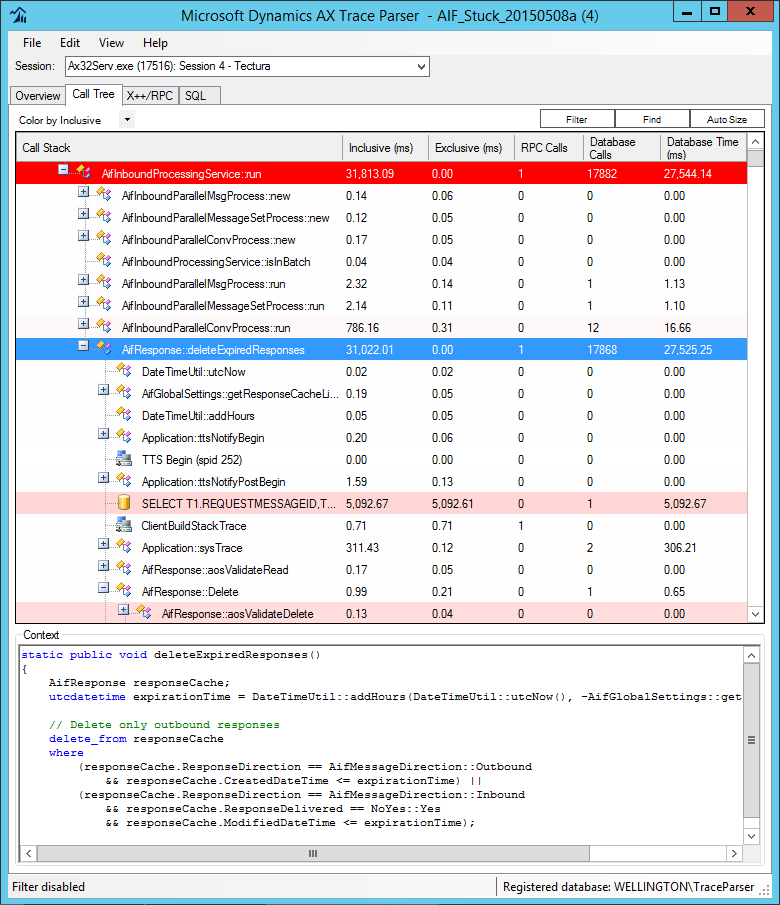The image size is (780, 905).
Task: Click the Database Time (ms) column header
Action: pos(703,148)
